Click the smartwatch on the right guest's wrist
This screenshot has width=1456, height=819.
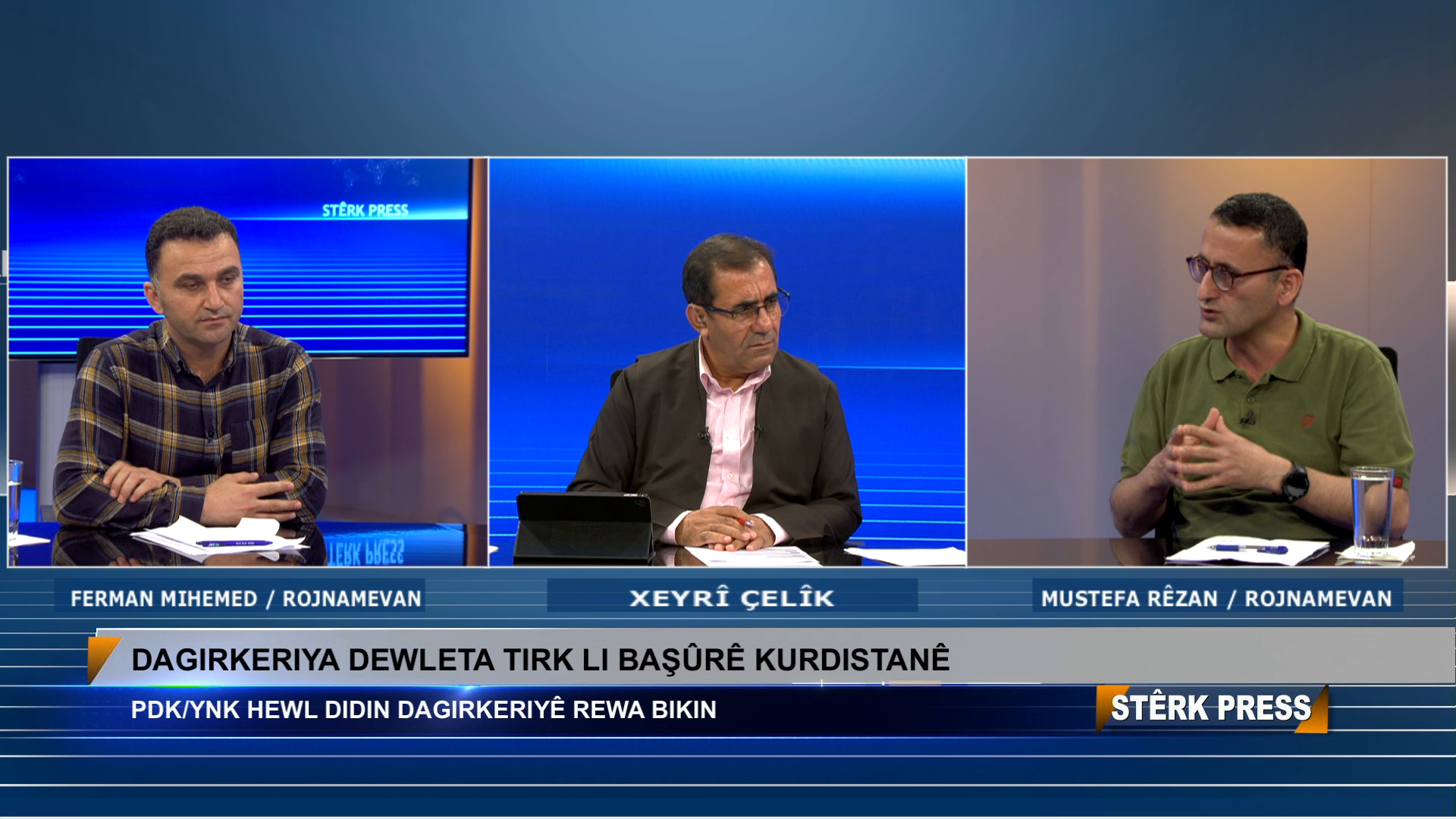(x=1294, y=481)
